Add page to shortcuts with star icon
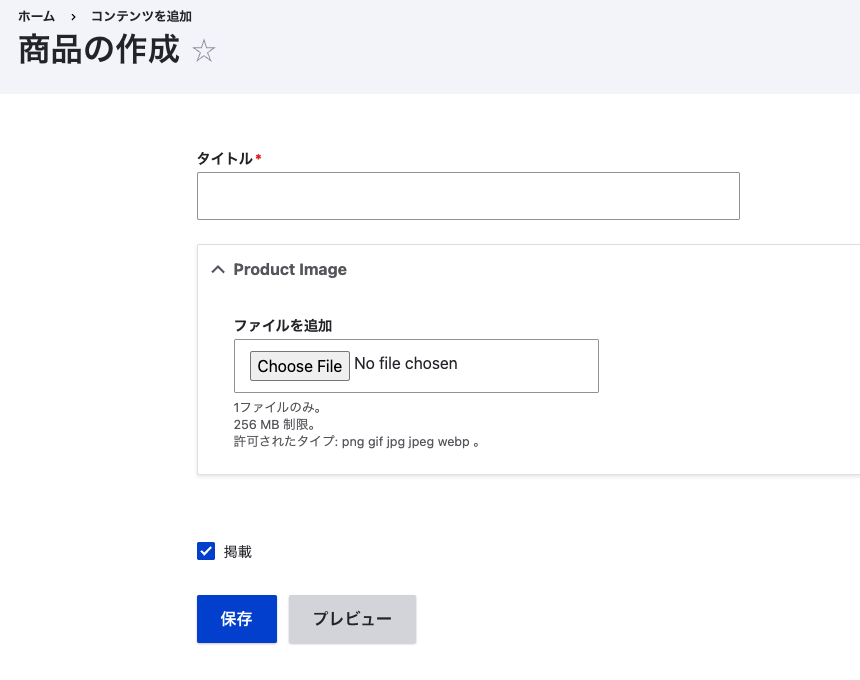The height and width of the screenshot is (680, 860). point(204,50)
